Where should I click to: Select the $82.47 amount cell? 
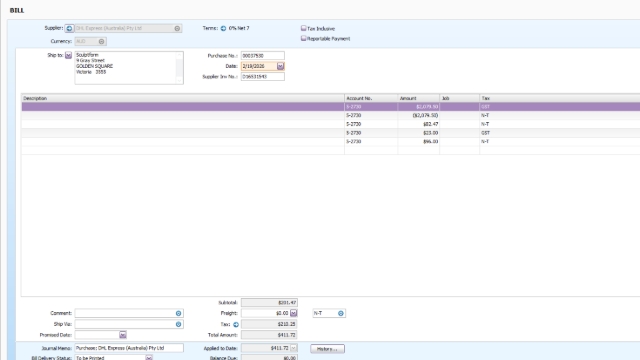[419, 124]
